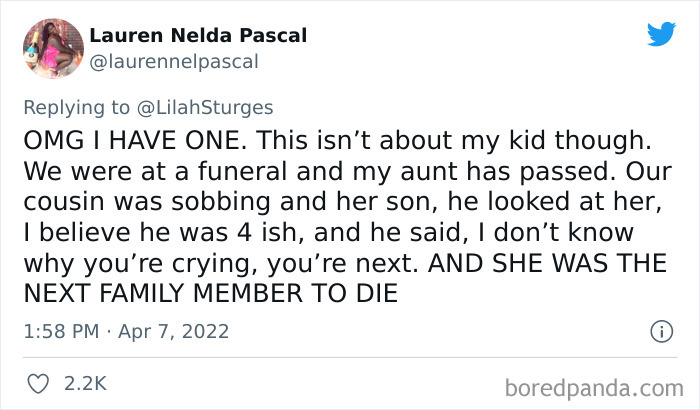Open the @laurennelpascal handle link
Viewport: 700px width, 410px height.
click(x=174, y=61)
